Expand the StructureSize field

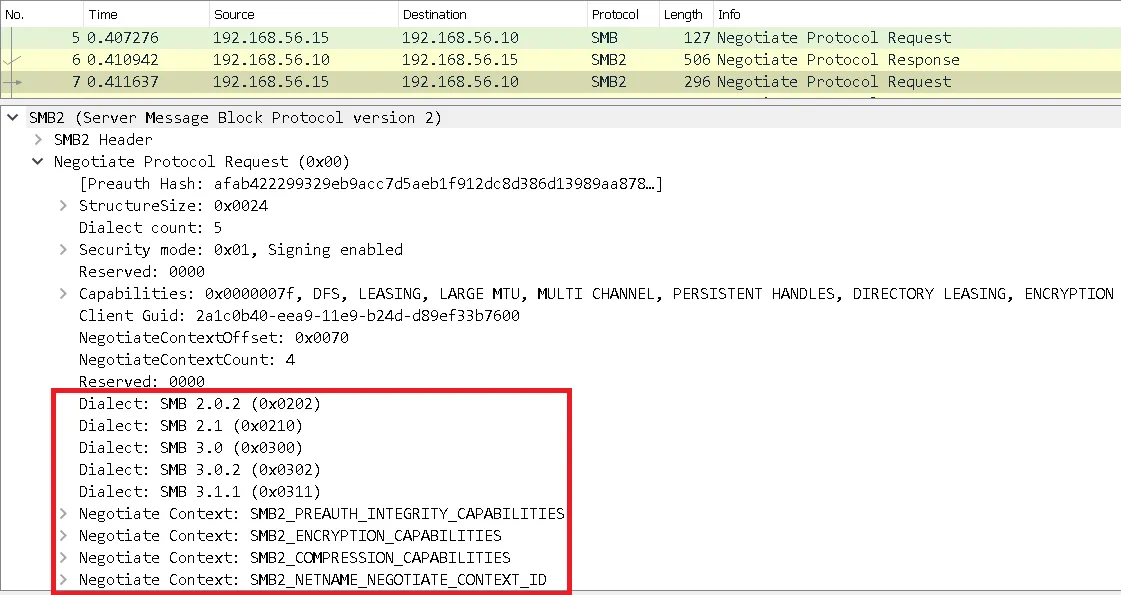coord(62,205)
